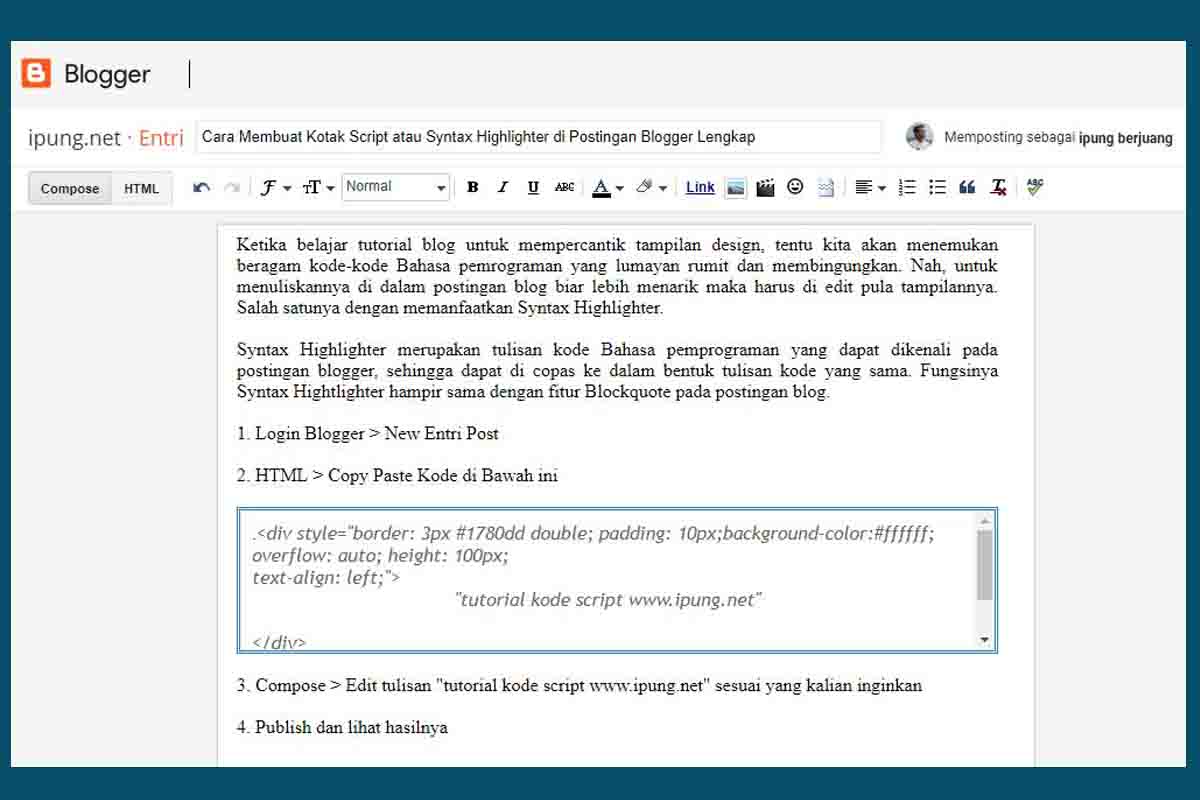Toggle underline formatting

pyautogui.click(x=533, y=187)
